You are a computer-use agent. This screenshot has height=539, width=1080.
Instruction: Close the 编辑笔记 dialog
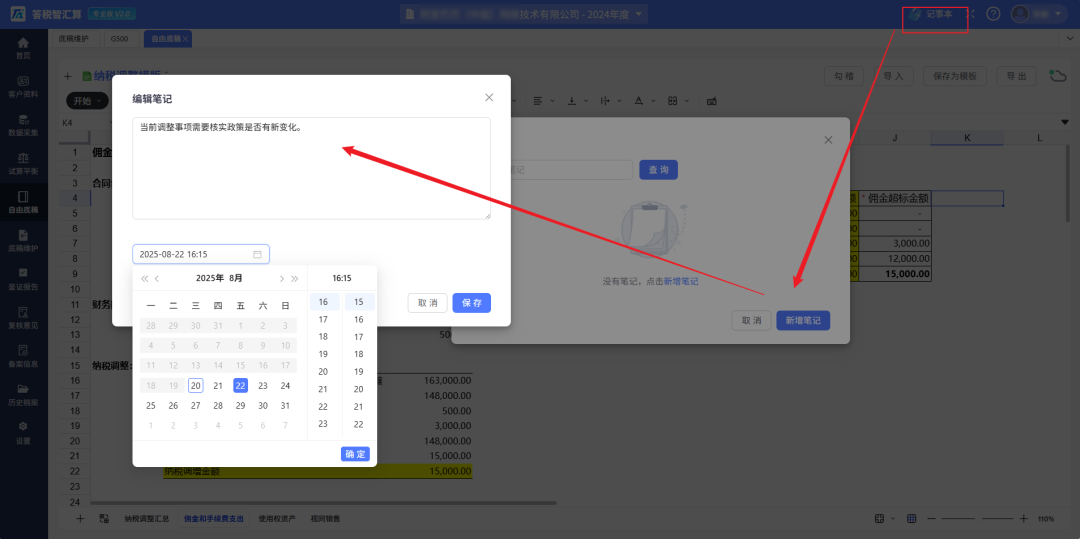489,98
